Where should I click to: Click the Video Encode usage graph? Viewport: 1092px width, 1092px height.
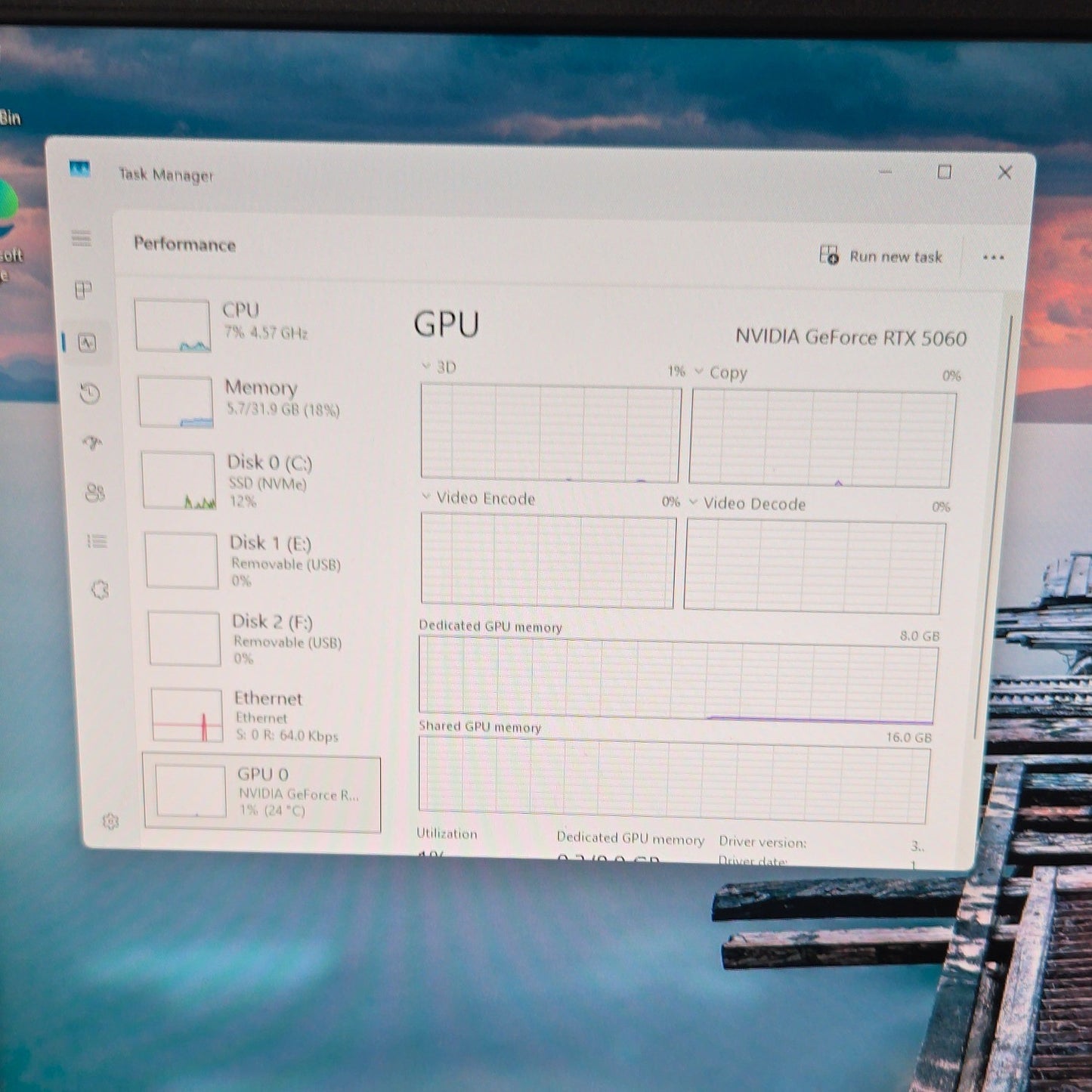[548, 561]
